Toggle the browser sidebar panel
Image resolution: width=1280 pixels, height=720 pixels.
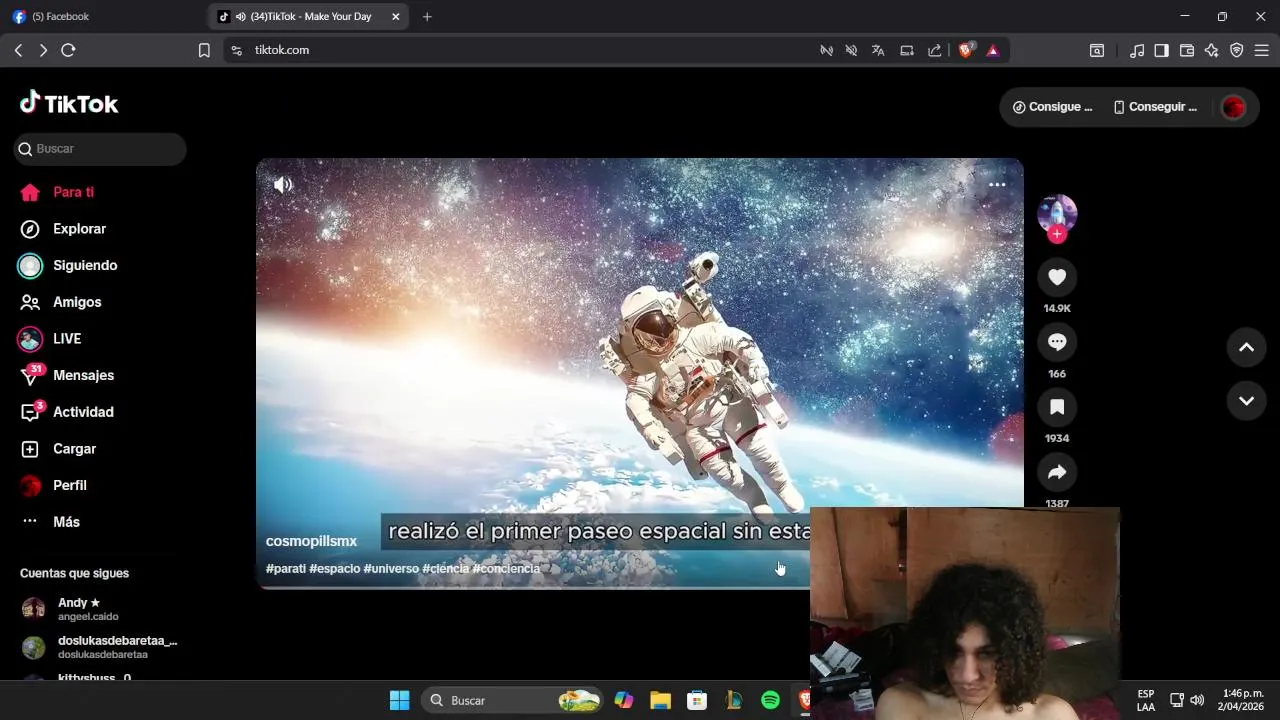tap(1162, 50)
